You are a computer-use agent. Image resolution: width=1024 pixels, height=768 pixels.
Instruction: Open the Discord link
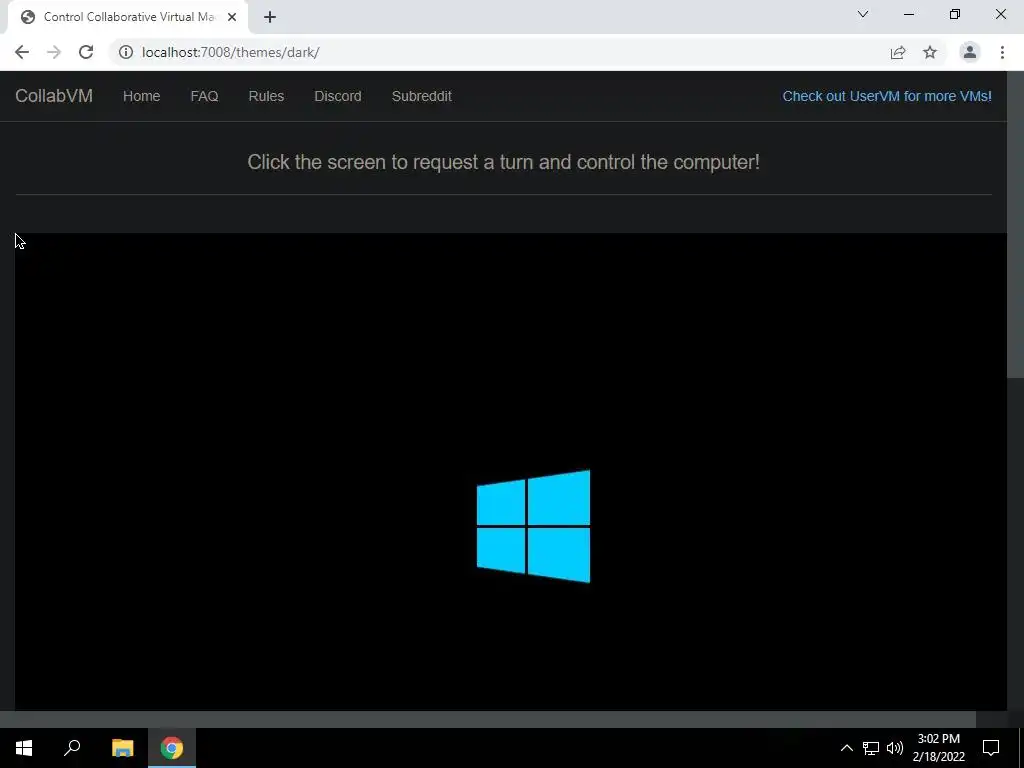point(338,96)
